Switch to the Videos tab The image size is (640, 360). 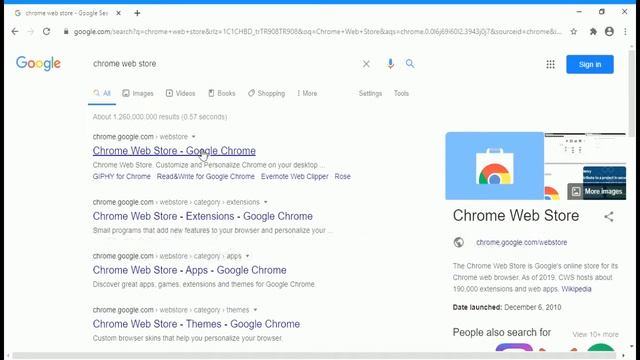180,93
